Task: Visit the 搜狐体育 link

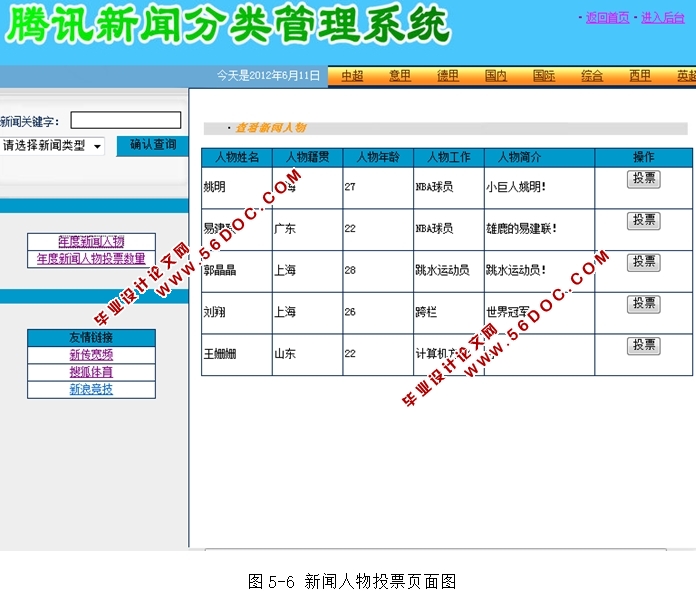Action: [x=91, y=372]
